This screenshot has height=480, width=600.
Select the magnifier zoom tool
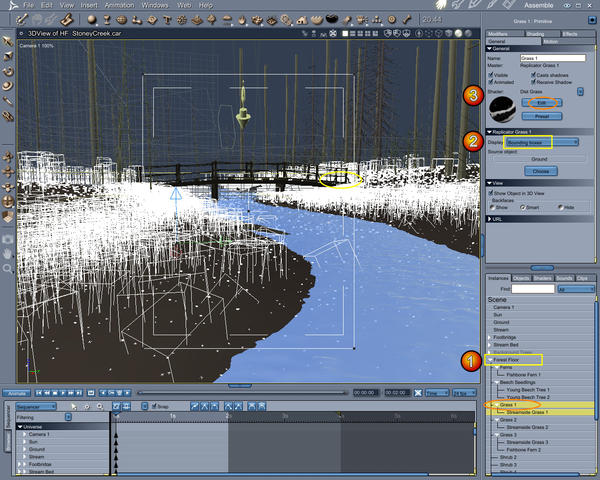coord(7,269)
